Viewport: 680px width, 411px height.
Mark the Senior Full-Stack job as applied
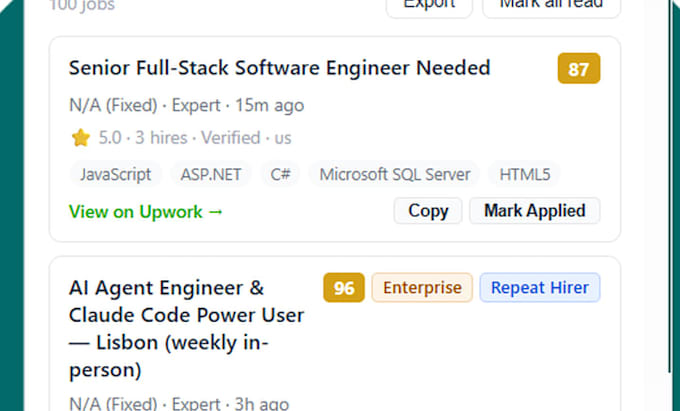click(x=535, y=211)
